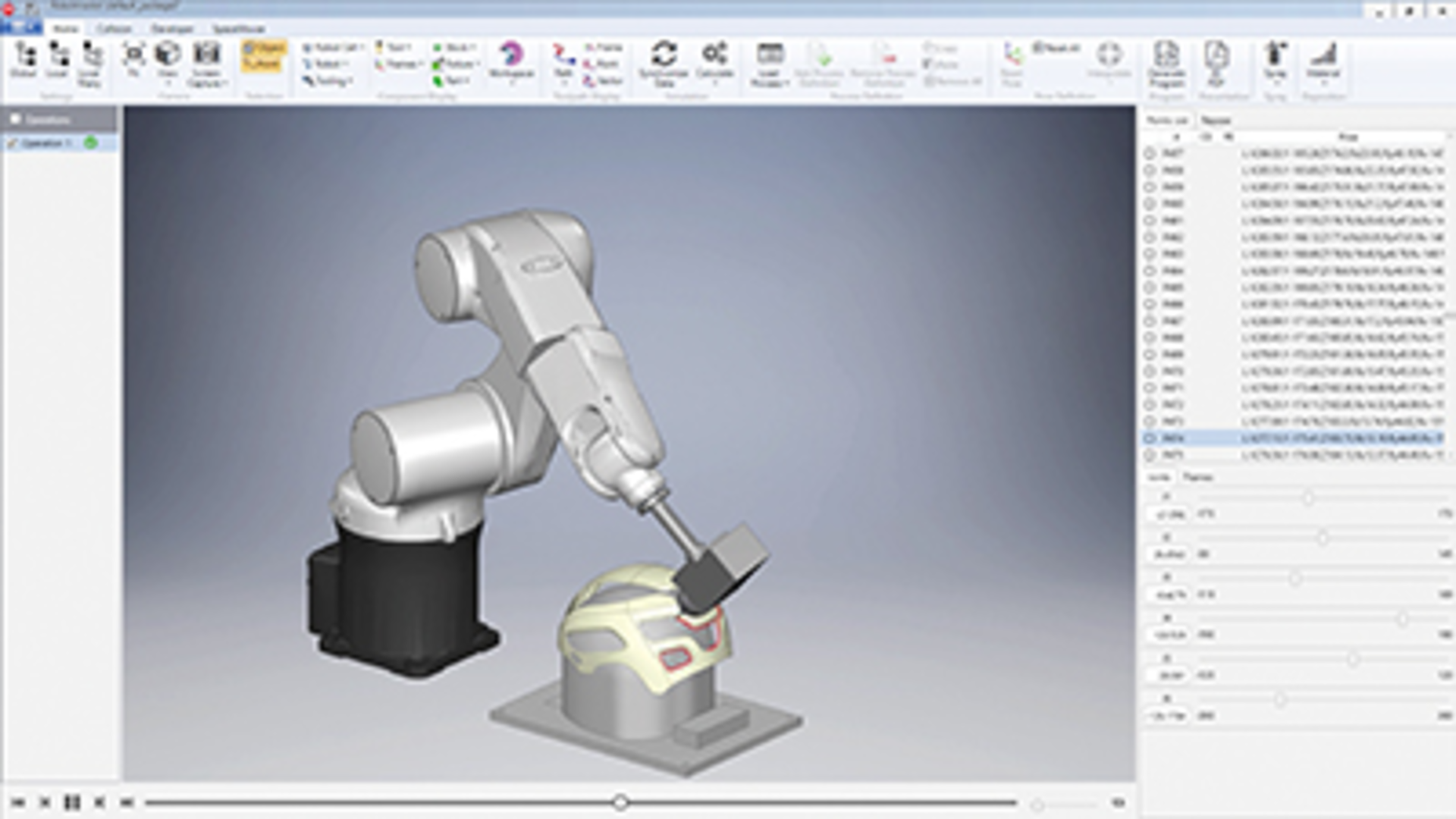Click Reset All in the ribbon
Viewport: 1456px width, 819px height.
(1053, 47)
